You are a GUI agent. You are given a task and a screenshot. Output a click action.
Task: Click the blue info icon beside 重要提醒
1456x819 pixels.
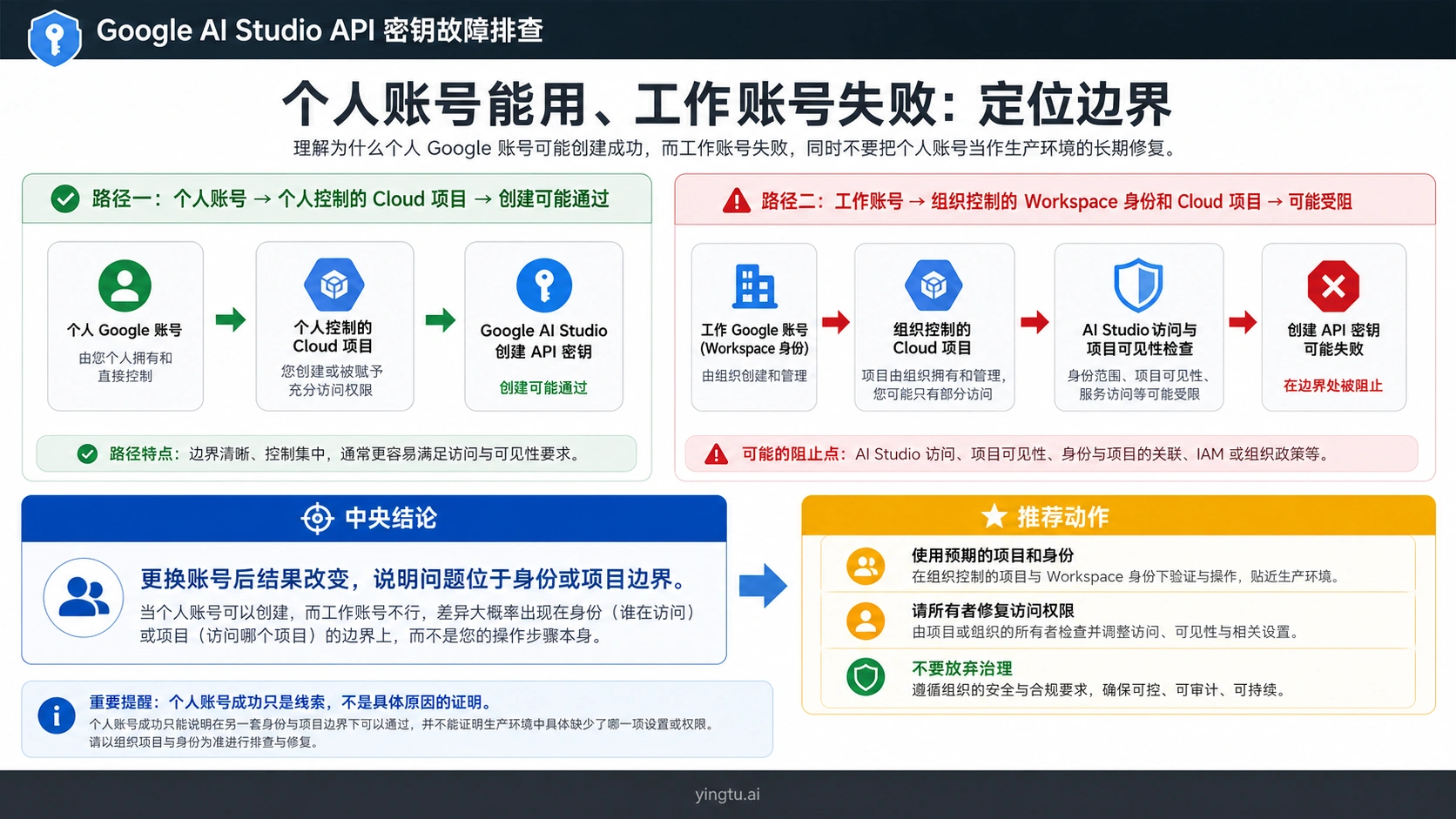click(x=57, y=715)
